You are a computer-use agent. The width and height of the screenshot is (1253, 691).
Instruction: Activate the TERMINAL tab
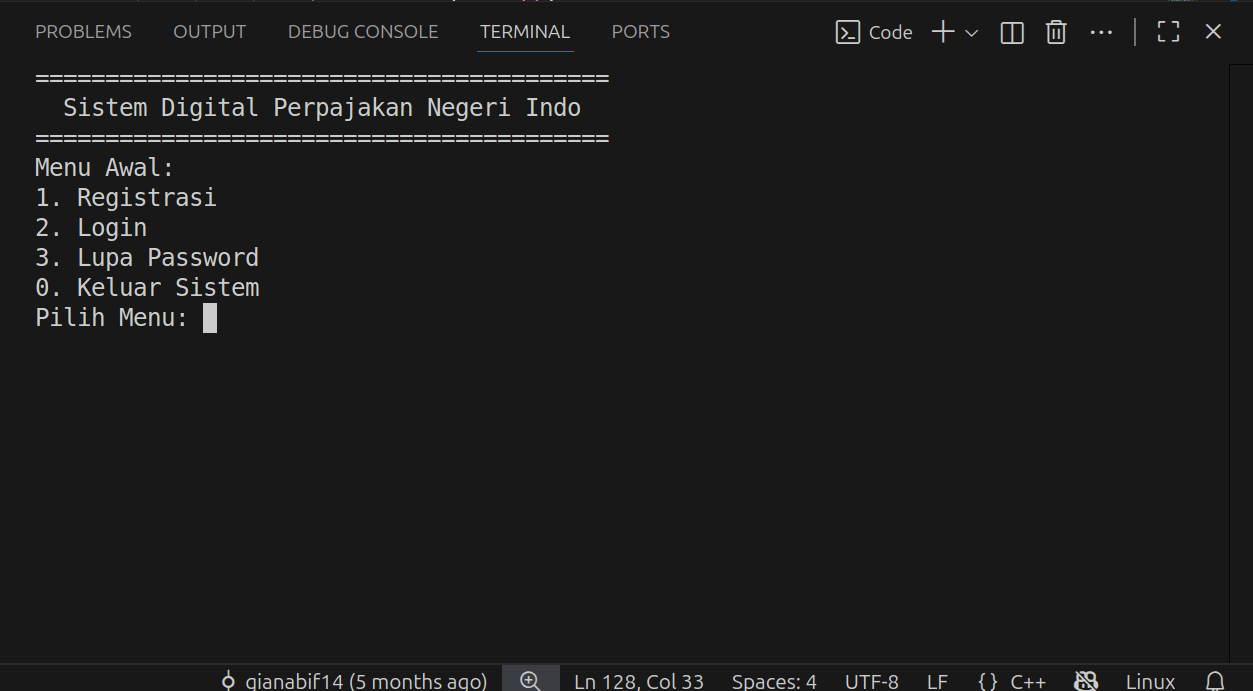pyautogui.click(x=525, y=32)
